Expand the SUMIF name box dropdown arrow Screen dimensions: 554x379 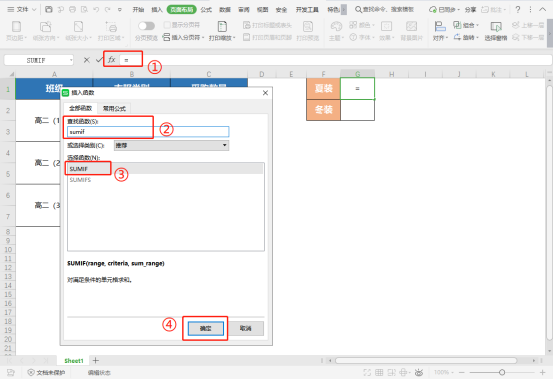(71, 60)
